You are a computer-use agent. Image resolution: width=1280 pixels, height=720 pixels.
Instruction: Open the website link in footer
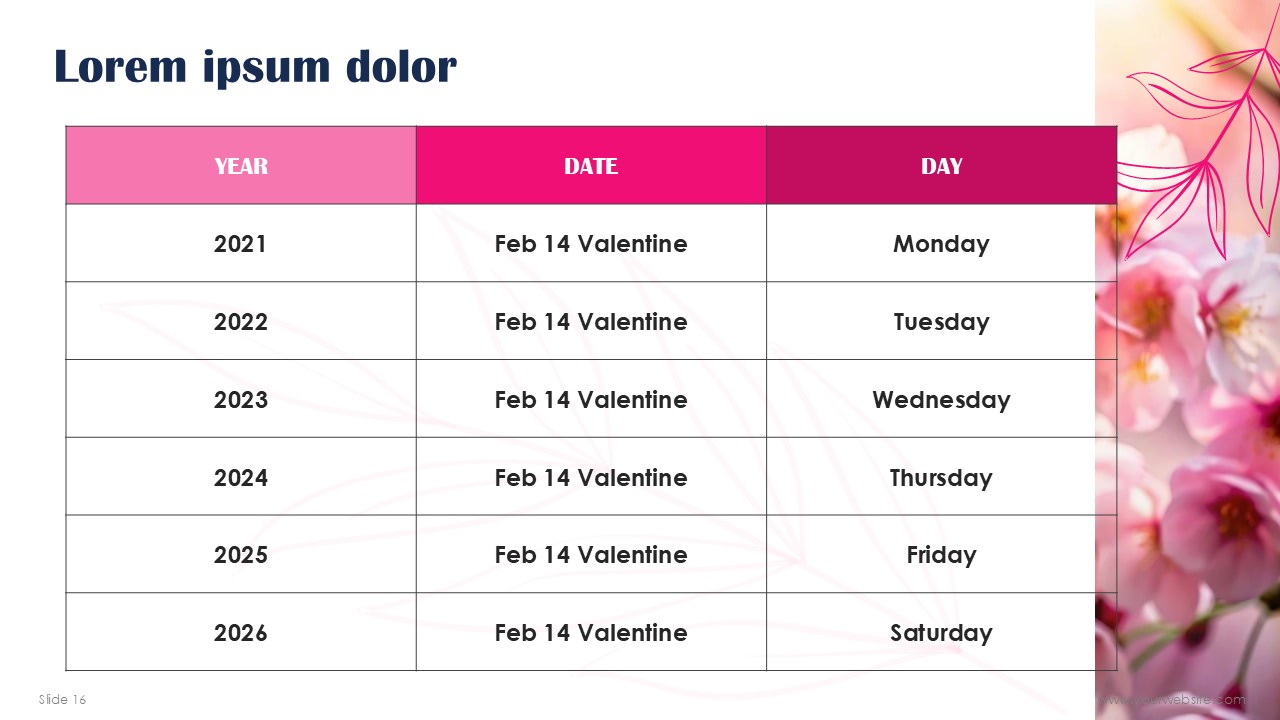point(1172,700)
